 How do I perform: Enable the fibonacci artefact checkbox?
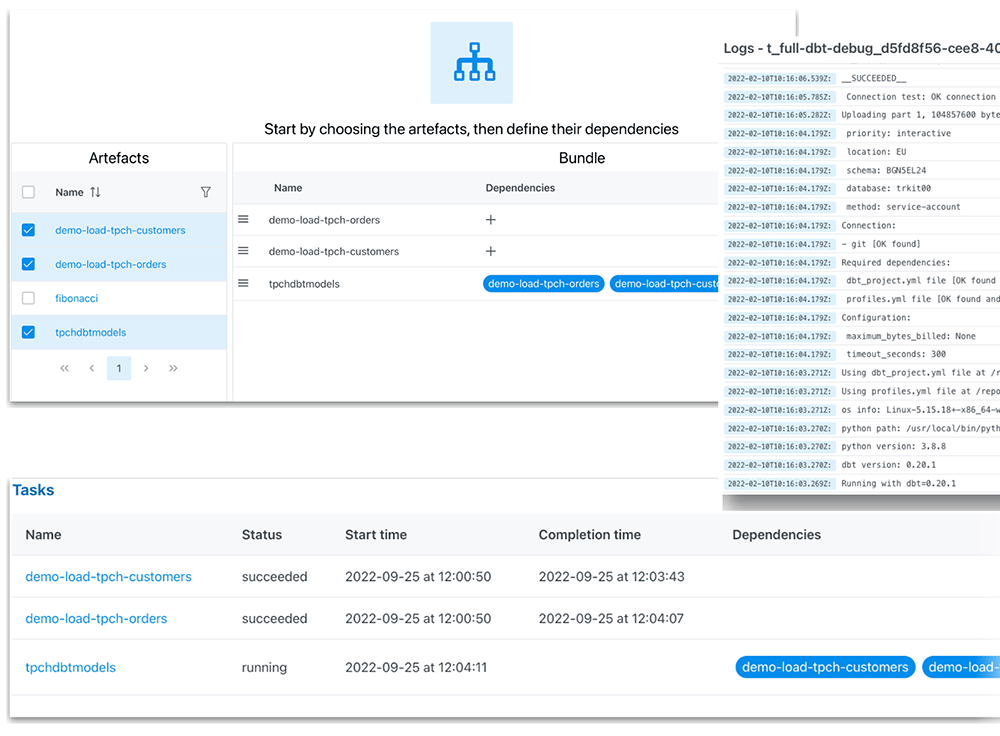[x=28, y=298]
